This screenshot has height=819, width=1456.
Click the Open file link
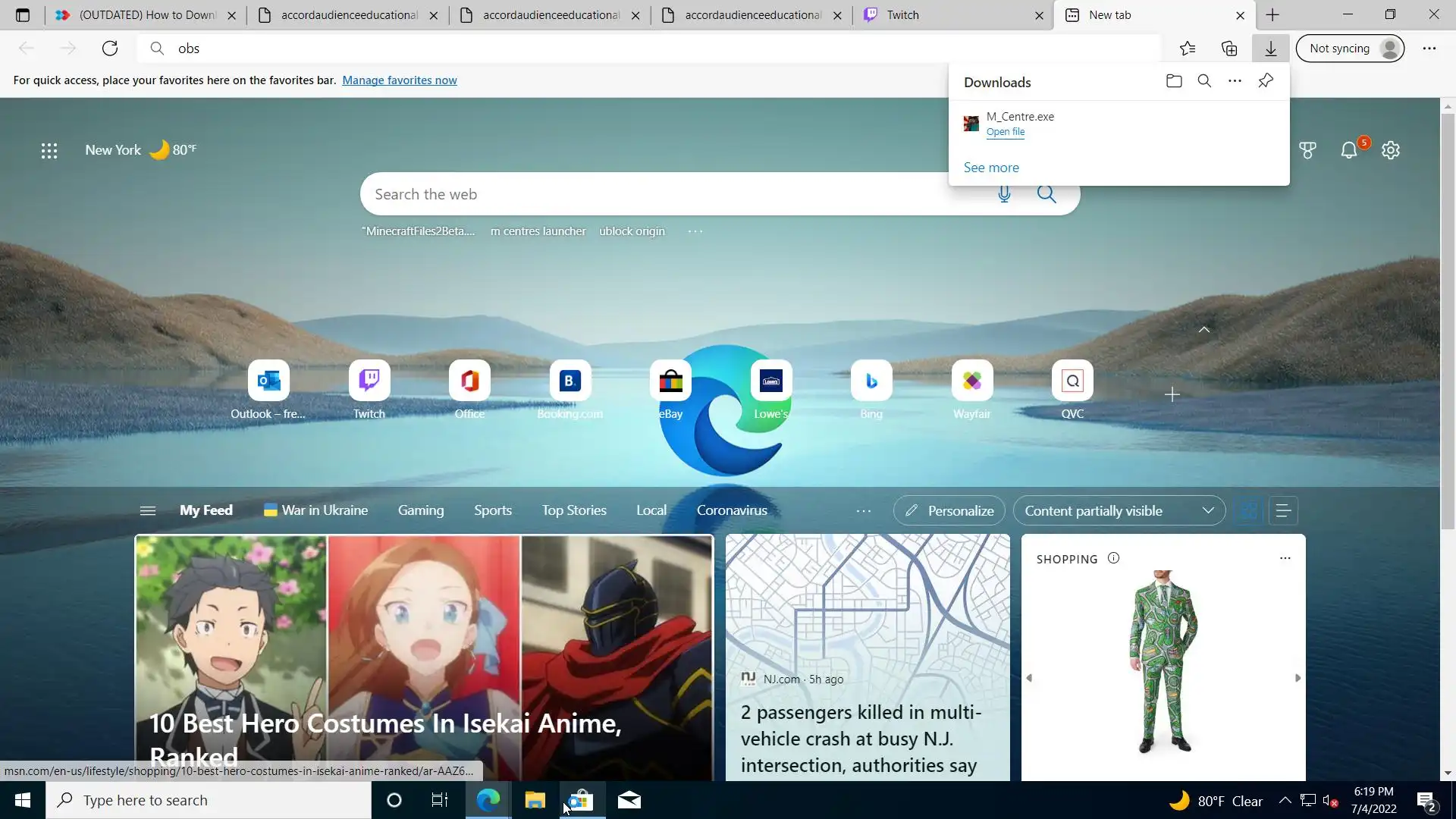coord(1006,132)
